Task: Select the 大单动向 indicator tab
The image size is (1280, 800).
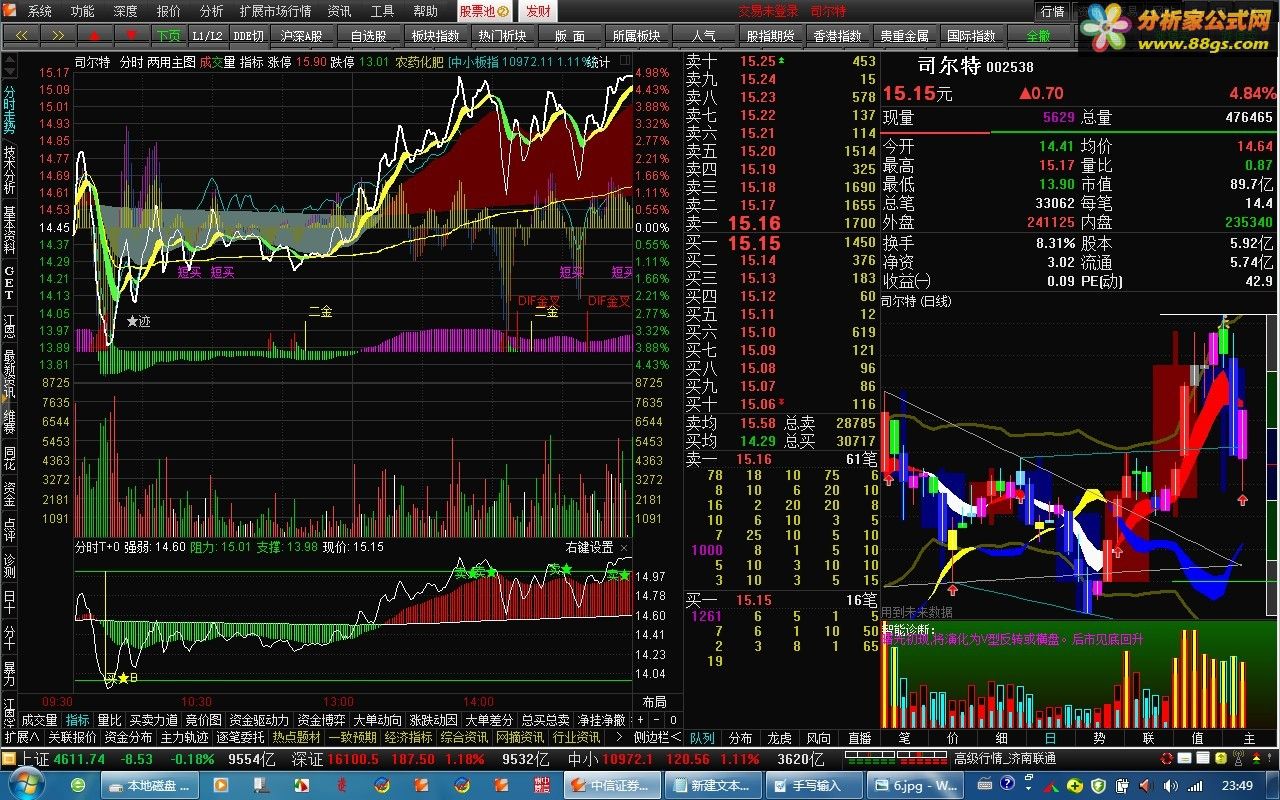Action: 377,720
